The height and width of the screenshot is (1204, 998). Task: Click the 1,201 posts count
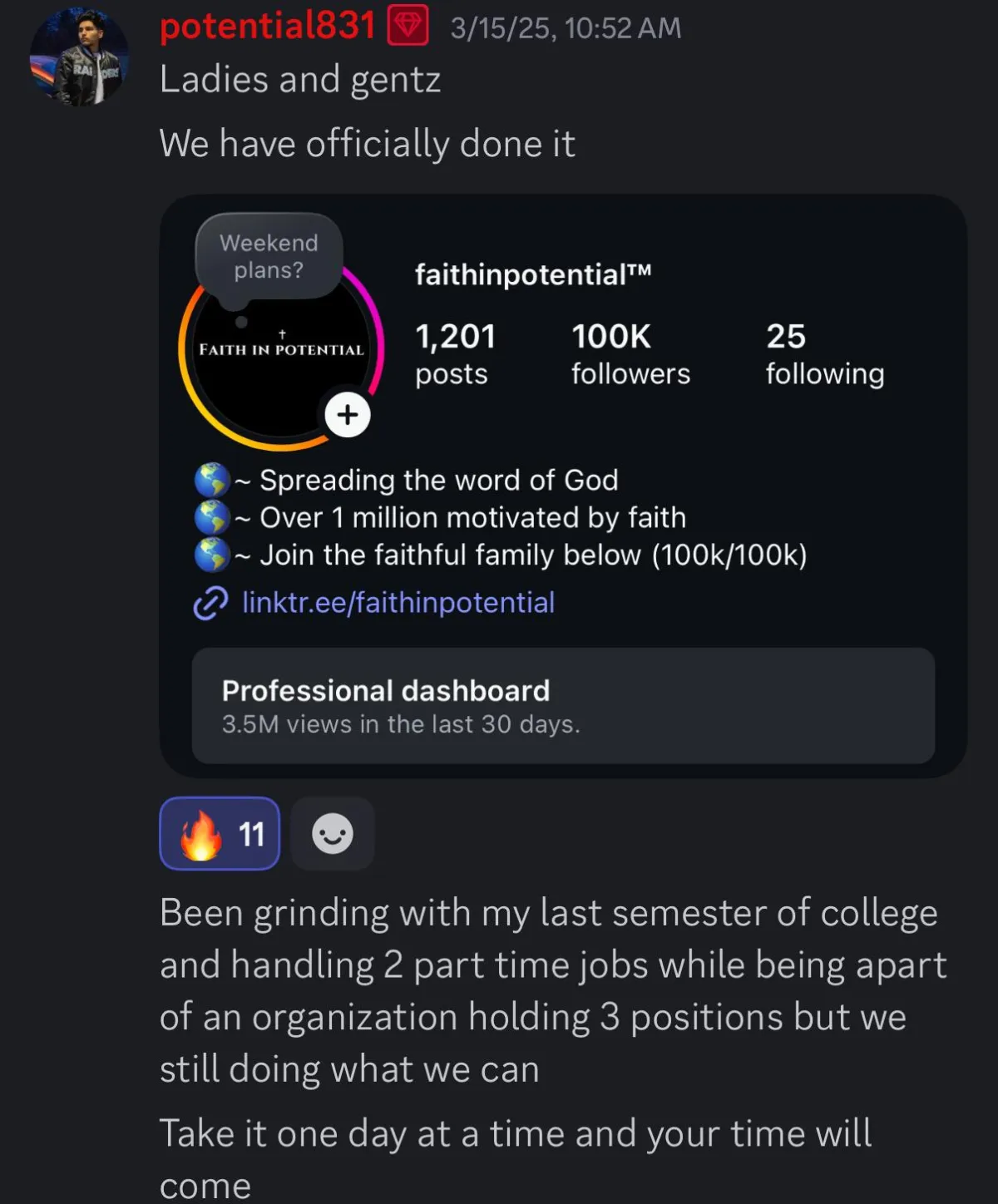[x=456, y=355]
